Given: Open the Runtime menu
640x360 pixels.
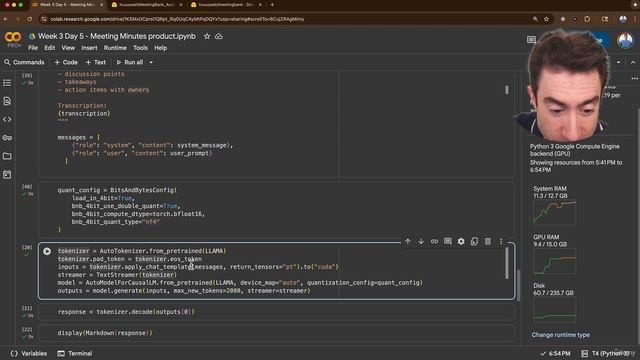Looking at the screenshot, I should click(115, 48).
